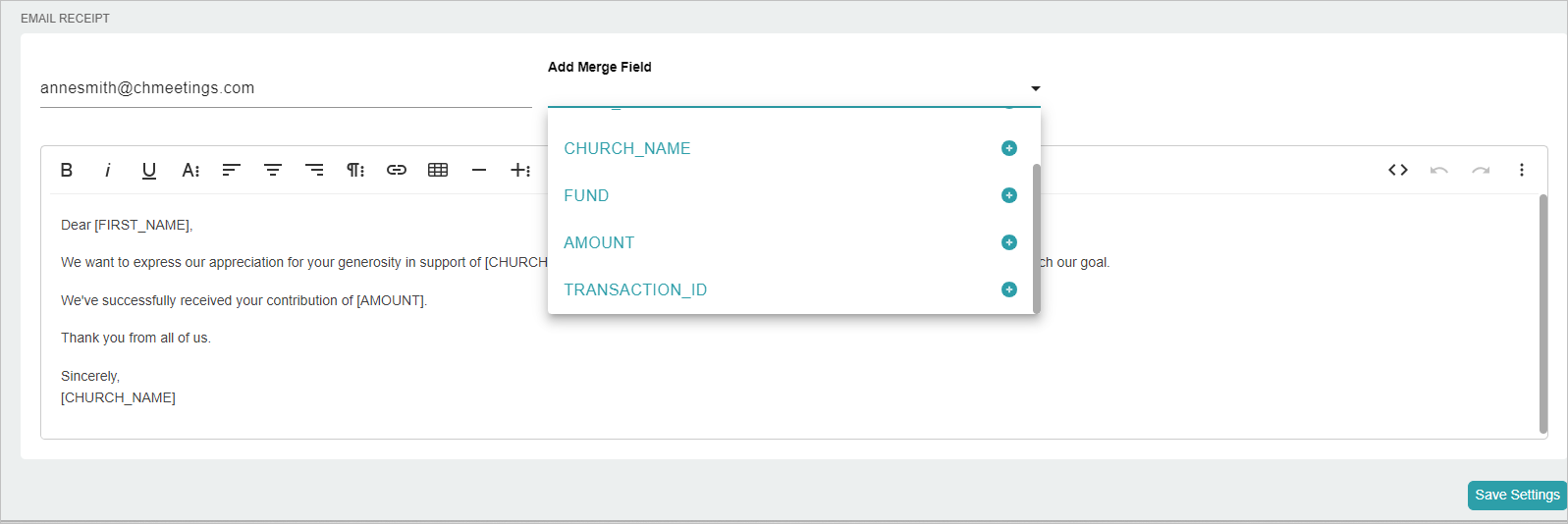Image resolution: width=1568 pixels, height=524 pixels.
Task: Open text size options icon
Action: (190, 170)
